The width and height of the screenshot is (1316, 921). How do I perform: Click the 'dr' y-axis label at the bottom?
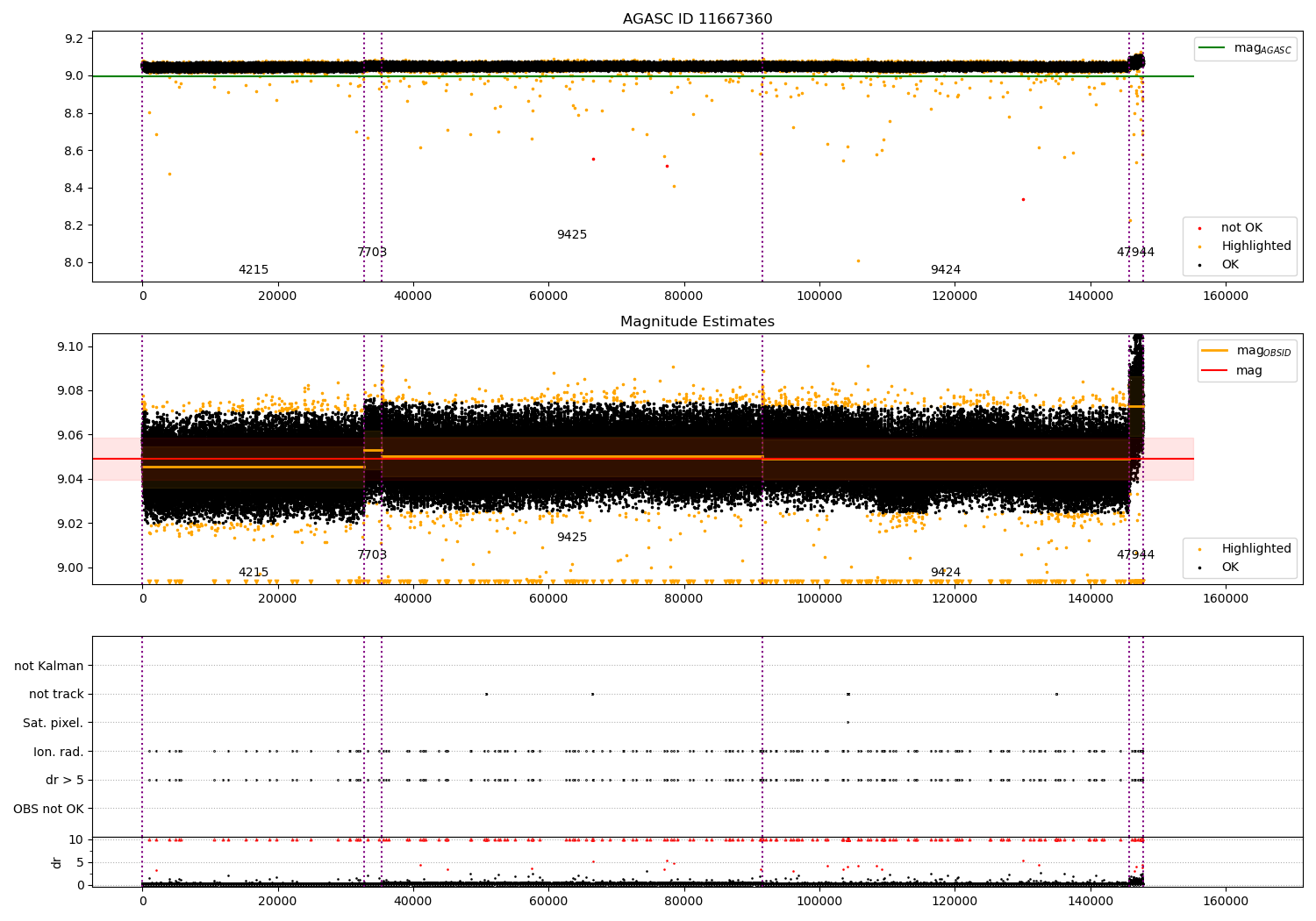pos(57,862)
